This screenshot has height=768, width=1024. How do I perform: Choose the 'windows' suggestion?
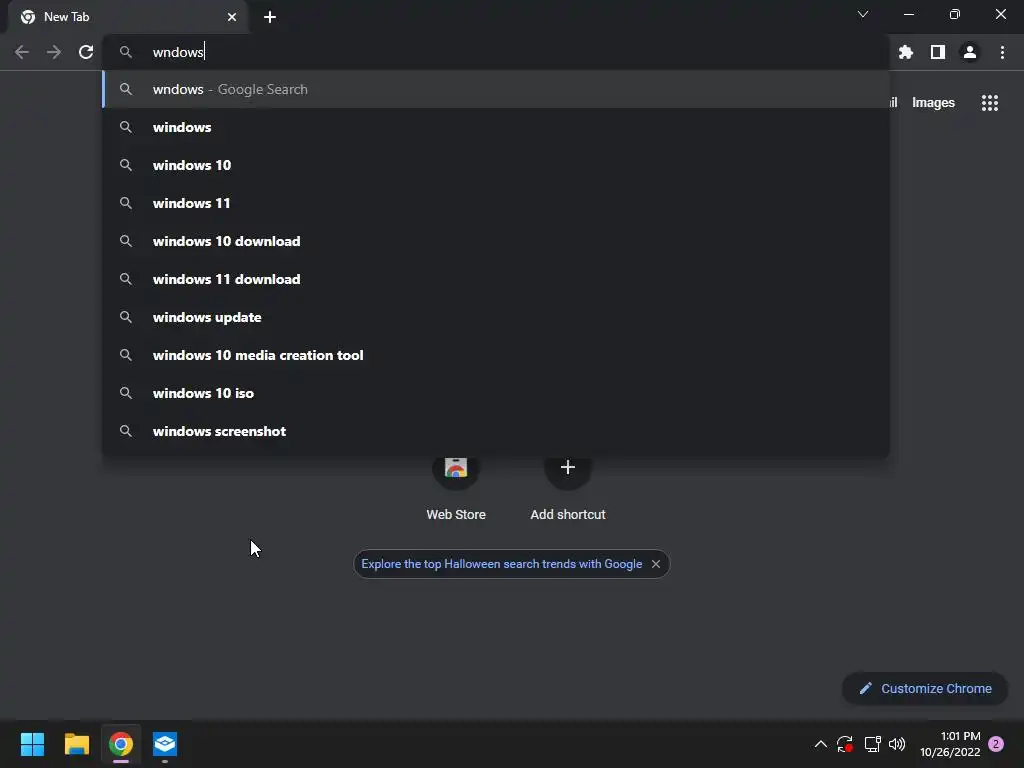pyautogui.click(x=496, y=127)
